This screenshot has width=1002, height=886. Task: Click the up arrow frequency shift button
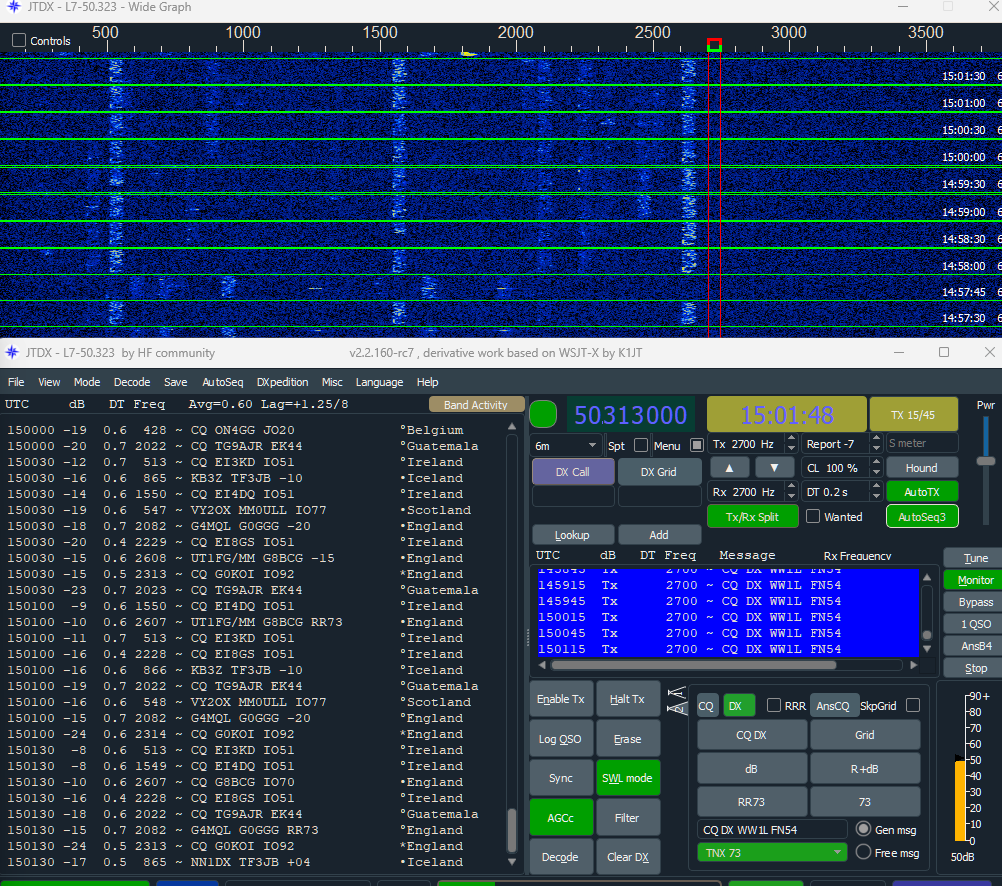(729, 468)
